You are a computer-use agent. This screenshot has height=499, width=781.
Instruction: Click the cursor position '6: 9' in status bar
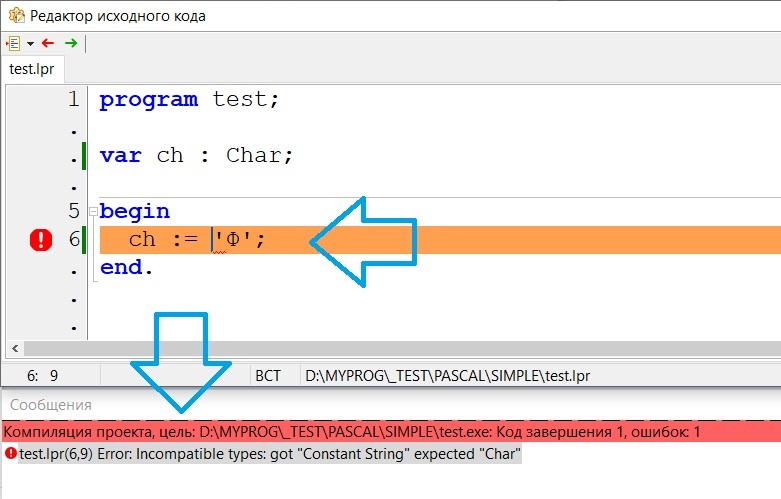(x=42, y=375)
